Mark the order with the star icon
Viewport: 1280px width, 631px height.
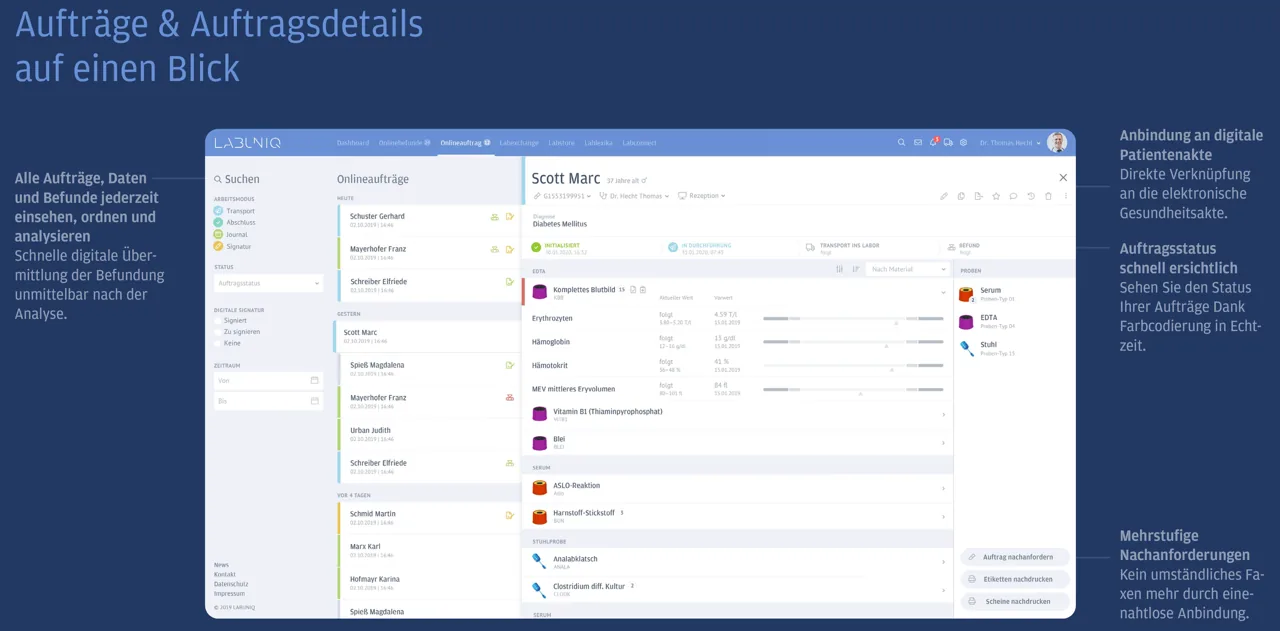click(996, 196)
